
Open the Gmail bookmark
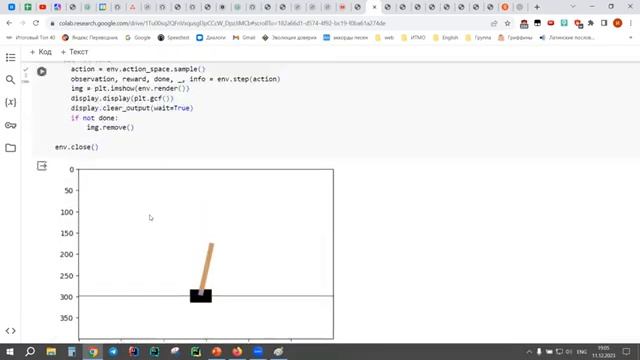click(244, 38)
